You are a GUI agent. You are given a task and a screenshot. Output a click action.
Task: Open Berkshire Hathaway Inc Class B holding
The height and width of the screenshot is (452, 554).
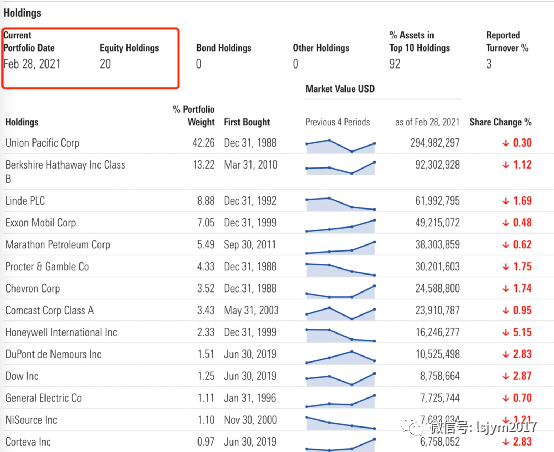click(65, 172)
